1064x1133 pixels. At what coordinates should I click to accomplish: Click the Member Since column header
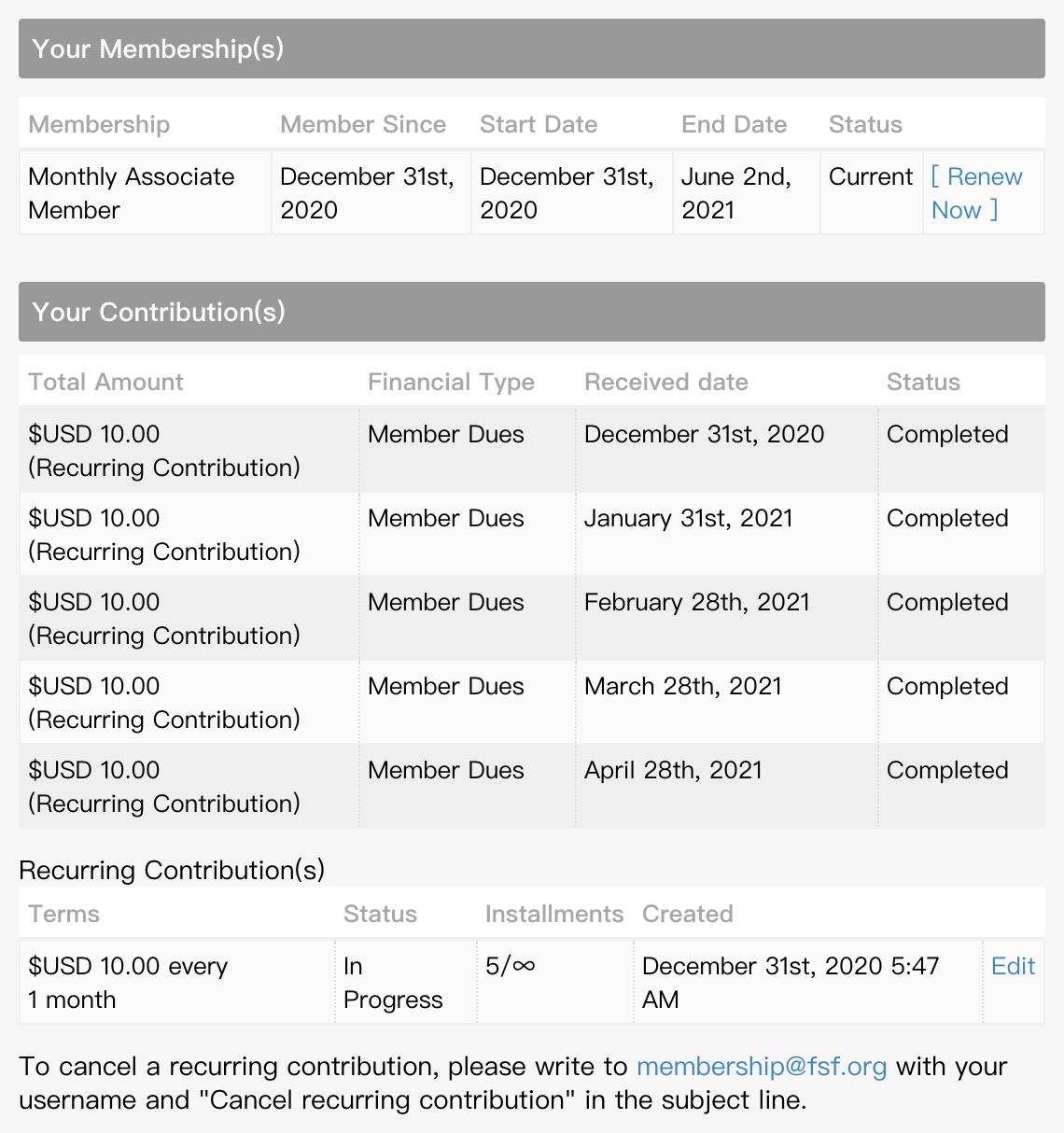click(362, 124)
